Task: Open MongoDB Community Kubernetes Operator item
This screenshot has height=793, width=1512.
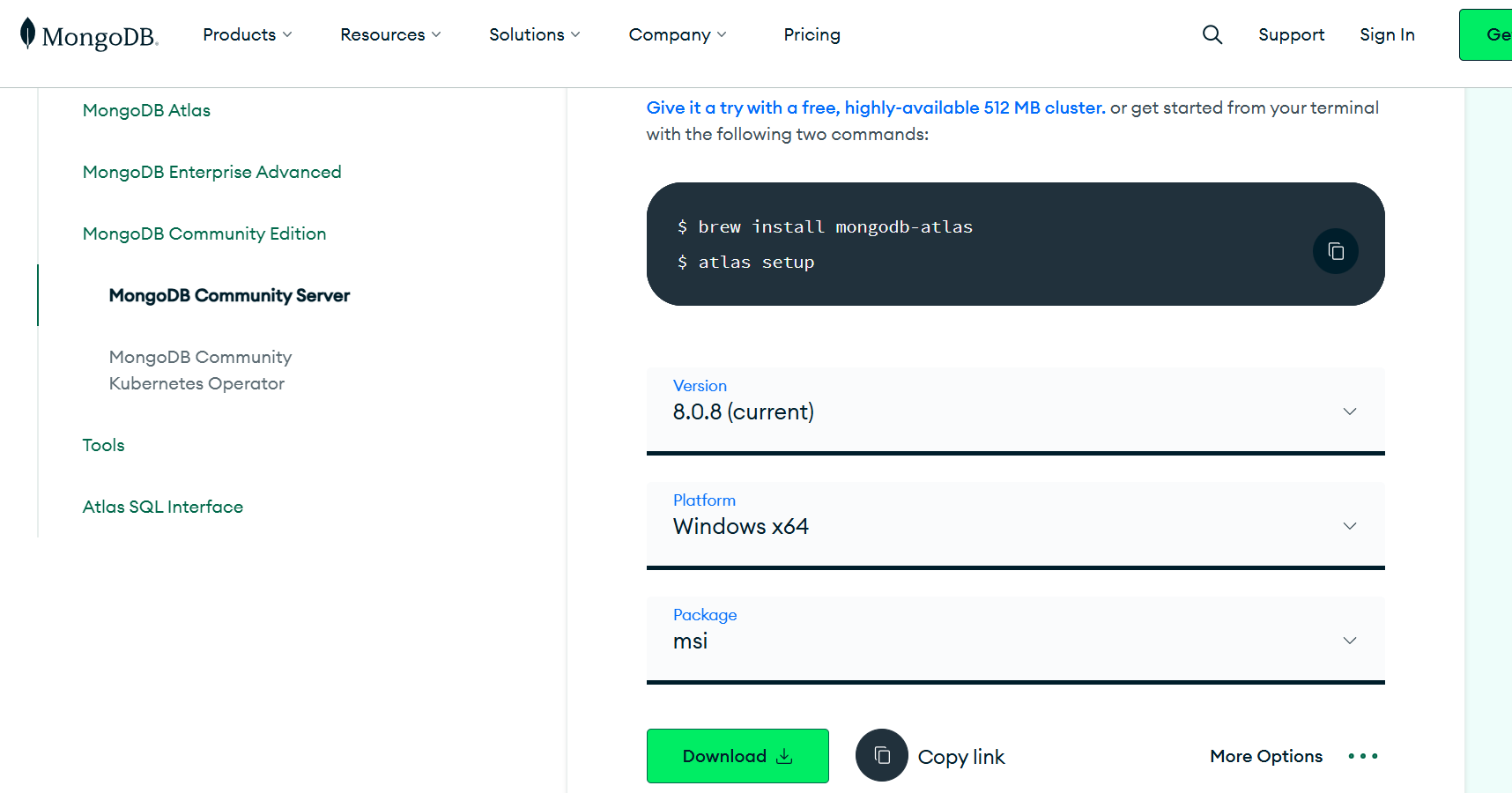Action: pyautogui.click(x=200, y=370)
